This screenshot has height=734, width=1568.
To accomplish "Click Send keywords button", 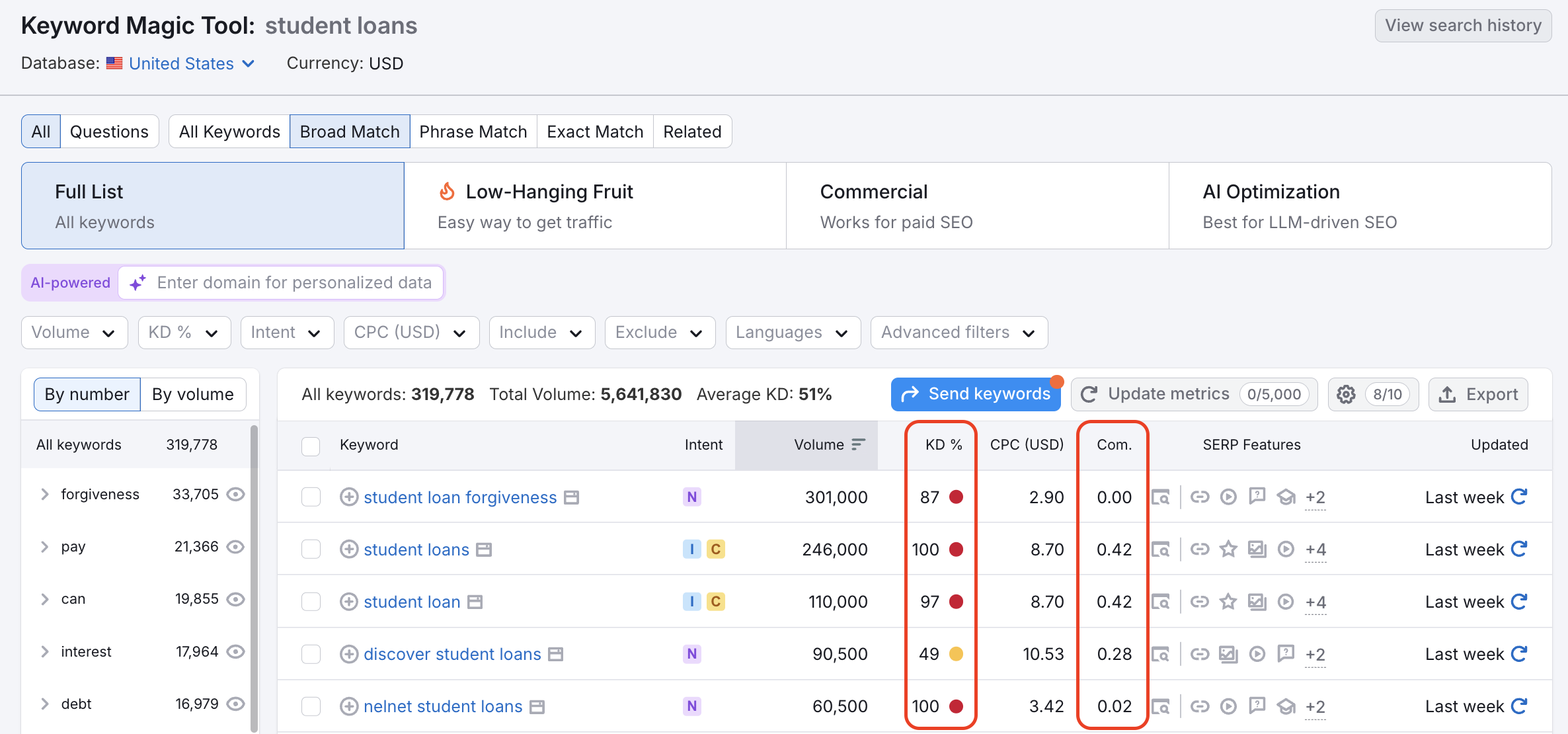I will [976, 394].
